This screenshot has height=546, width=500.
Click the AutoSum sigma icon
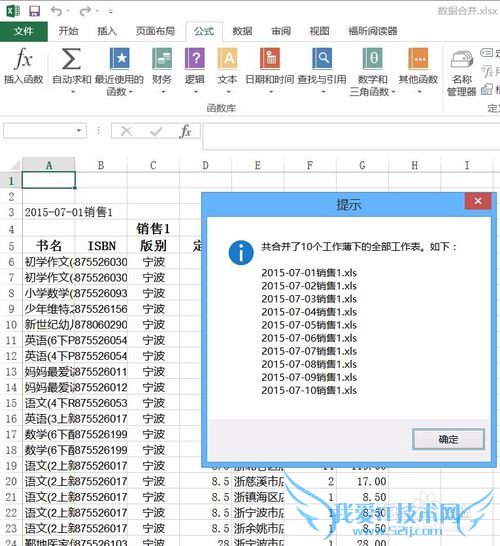click(71, 58)
